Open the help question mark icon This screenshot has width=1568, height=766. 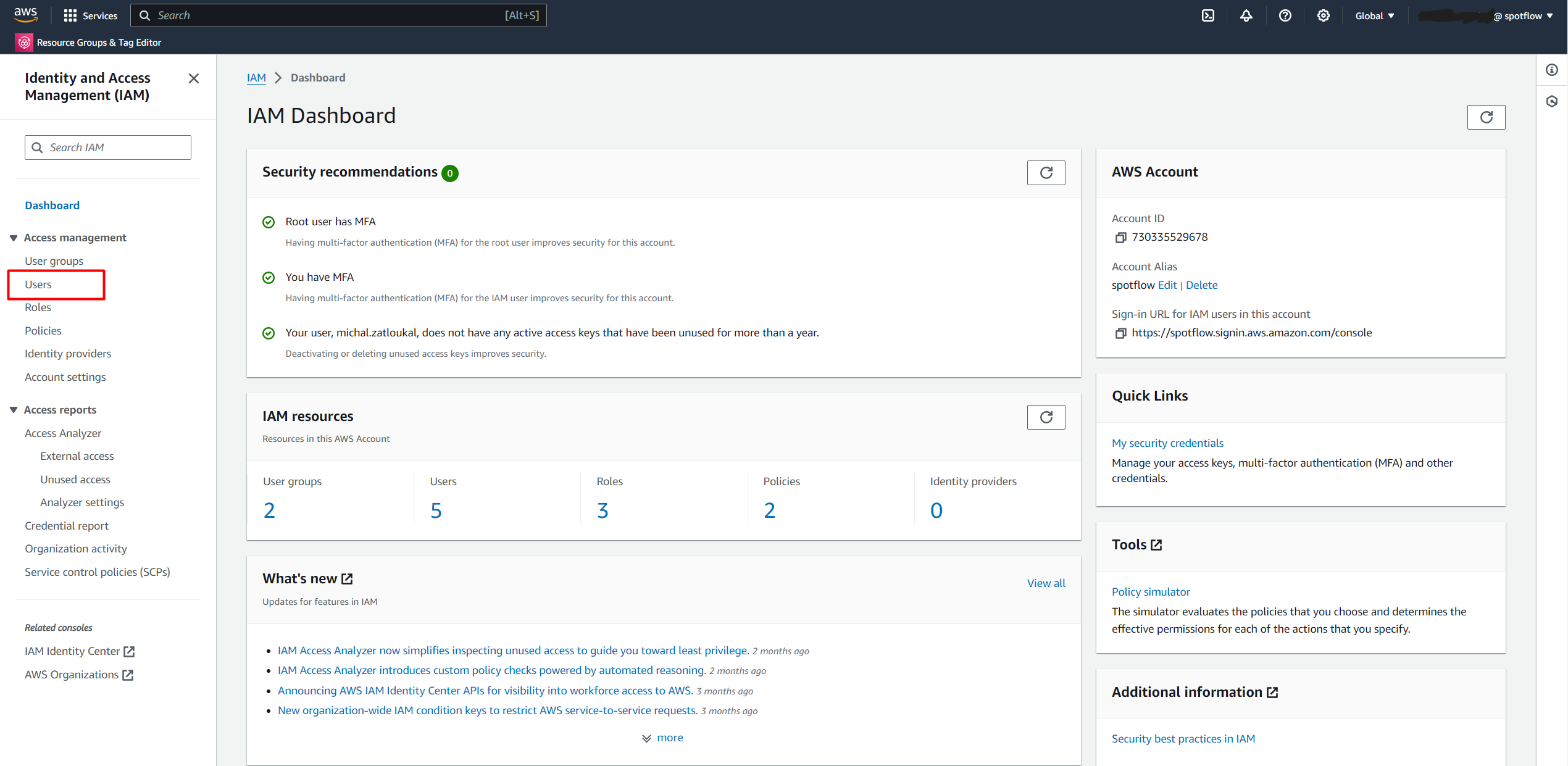point(1285,15)
